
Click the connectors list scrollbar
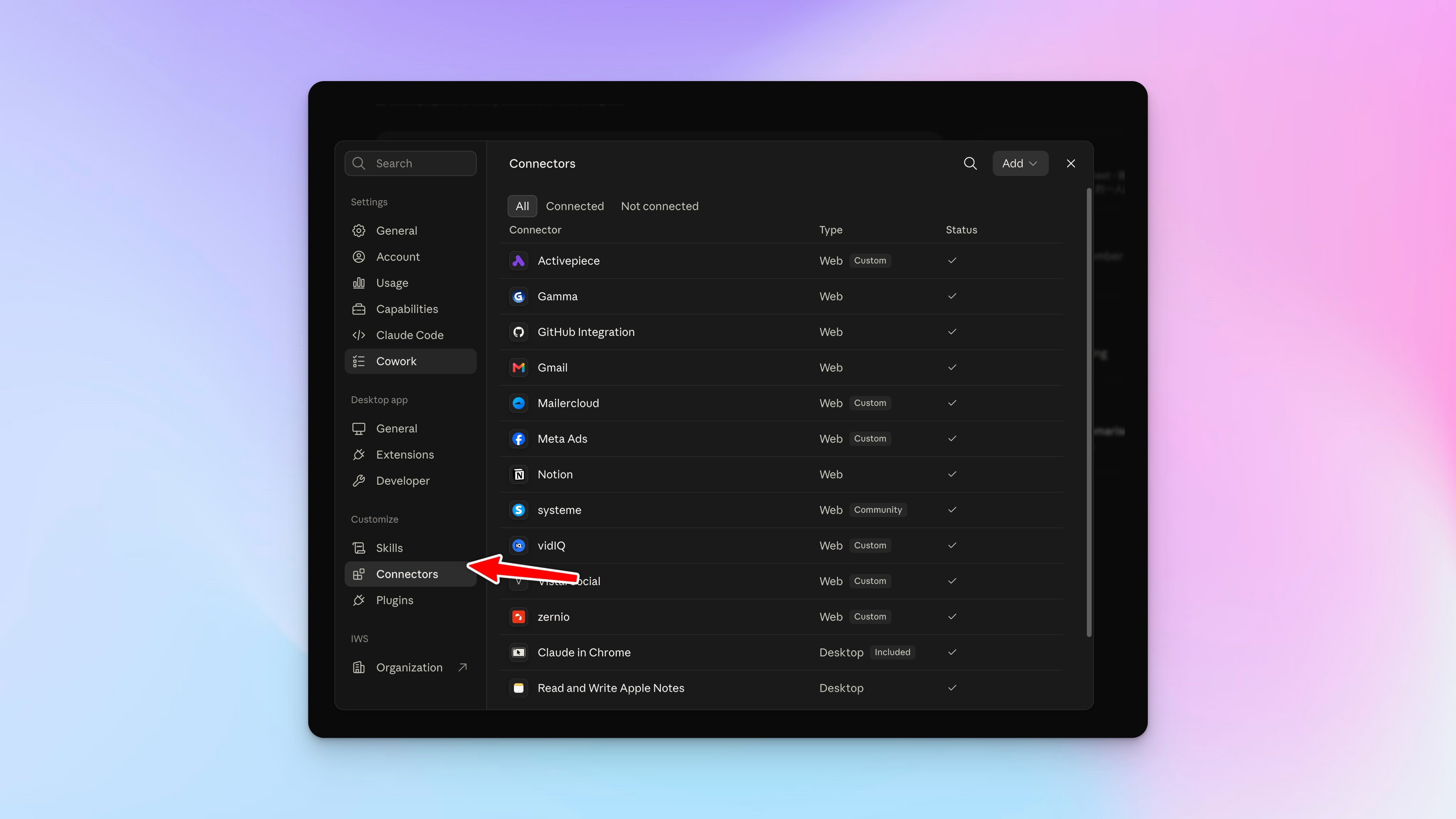1088,412
